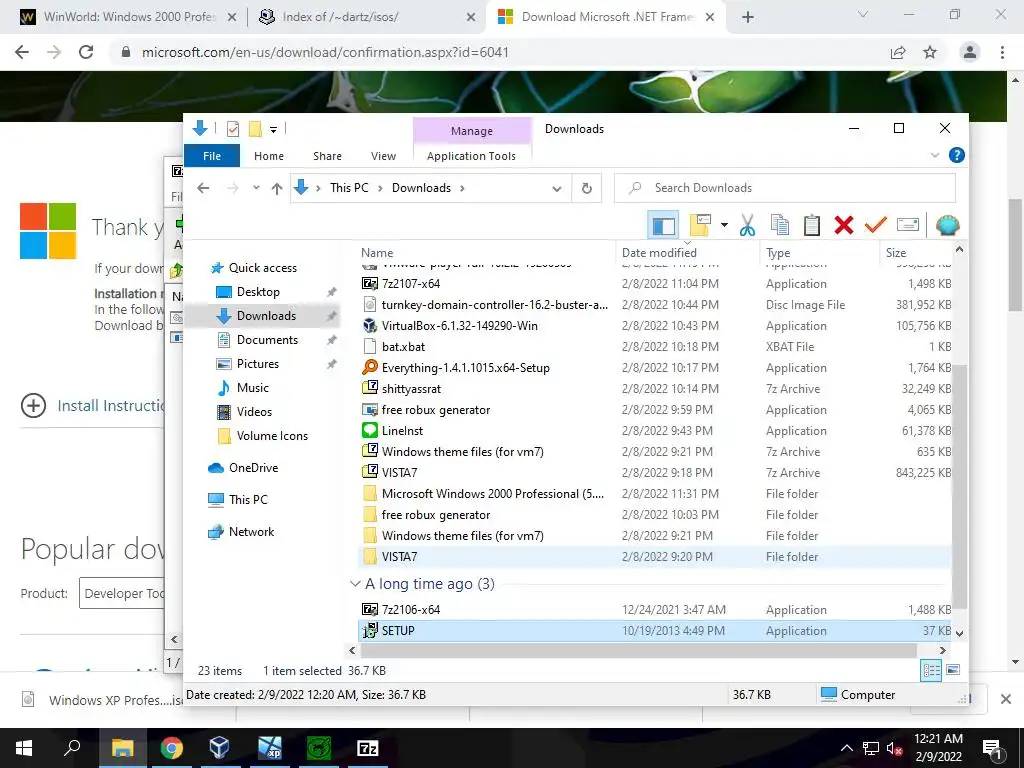This screenshot has height=768, width=1024.
Task: Open Folder Options from the toolbar
Action: pos(700,226)
